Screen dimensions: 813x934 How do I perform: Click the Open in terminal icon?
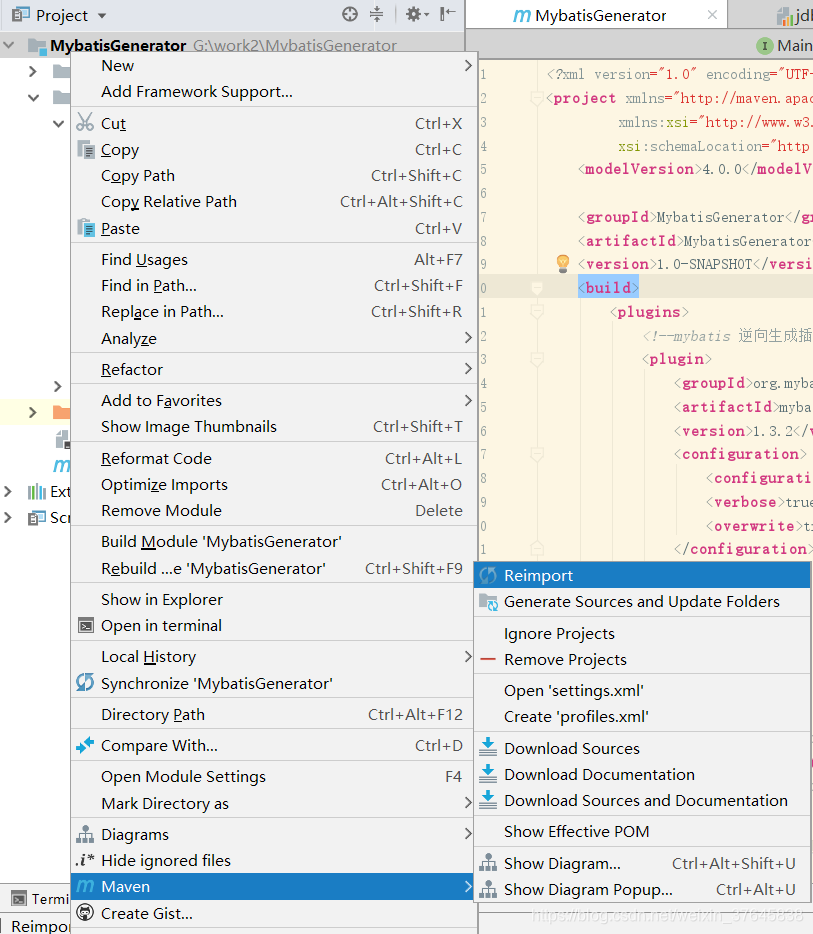click(86, 625)
